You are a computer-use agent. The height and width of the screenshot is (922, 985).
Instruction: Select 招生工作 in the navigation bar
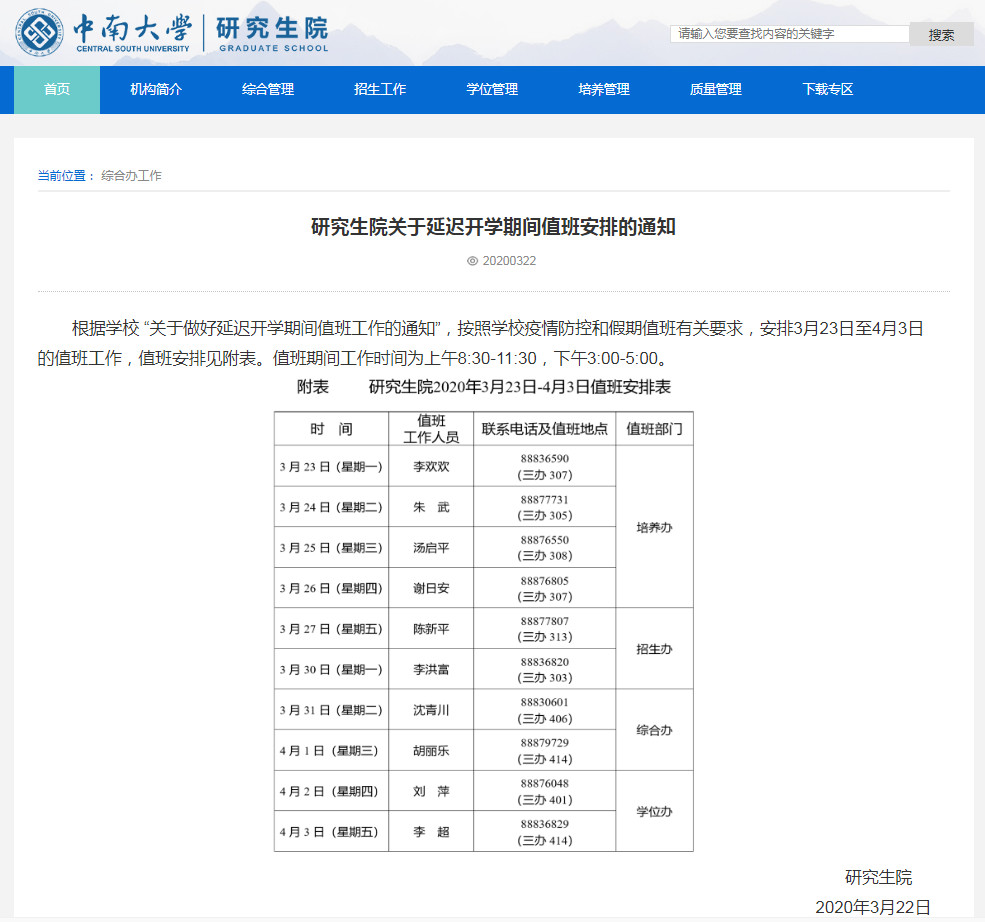380,89
